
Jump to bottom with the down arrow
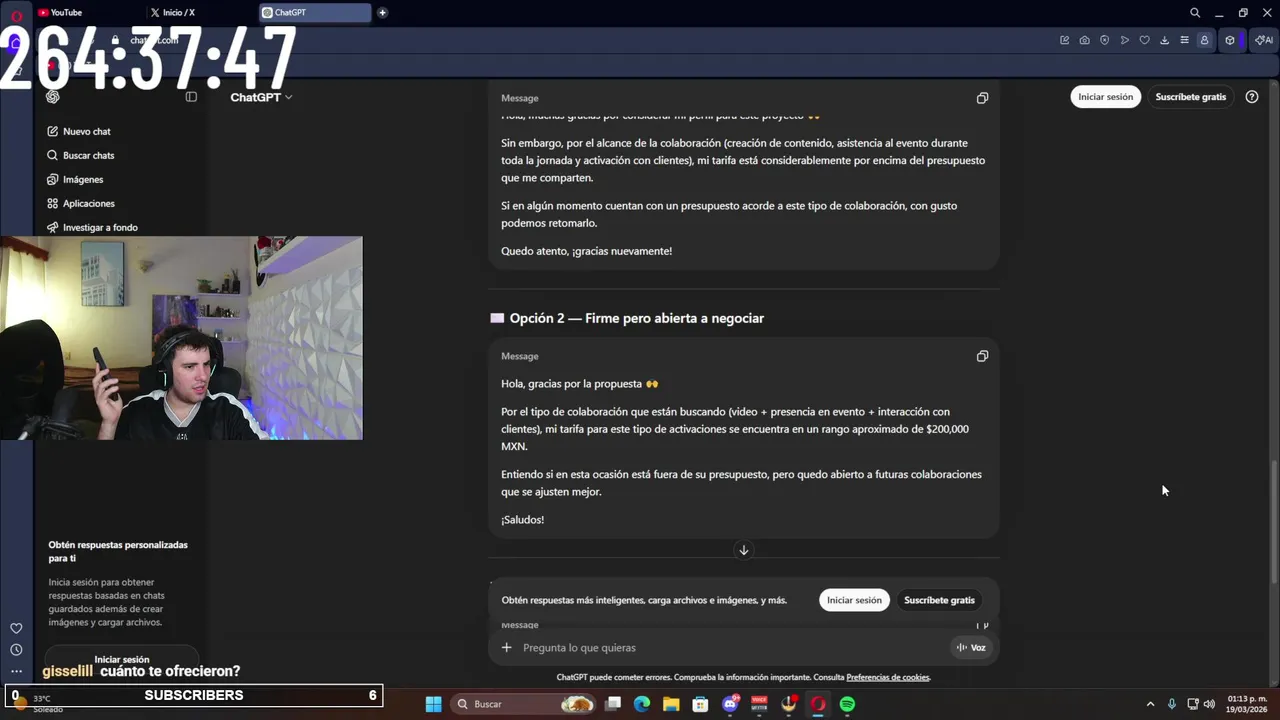point(743,550)
